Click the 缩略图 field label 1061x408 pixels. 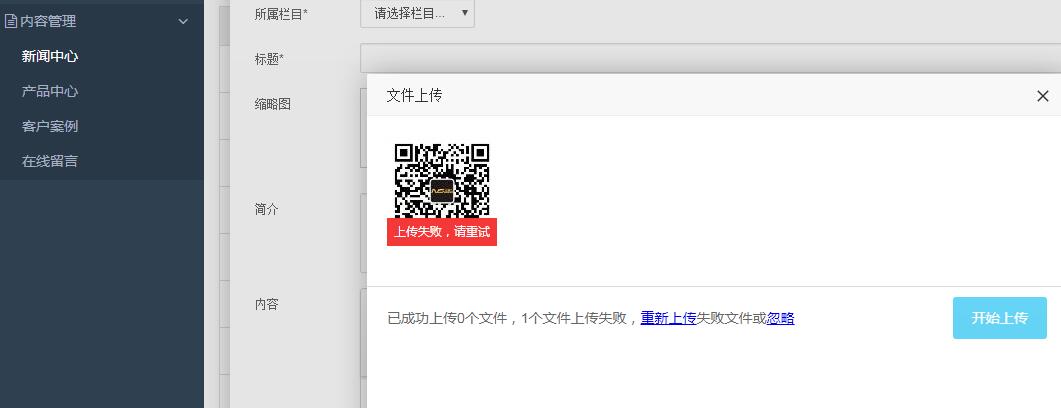[273, 104]
